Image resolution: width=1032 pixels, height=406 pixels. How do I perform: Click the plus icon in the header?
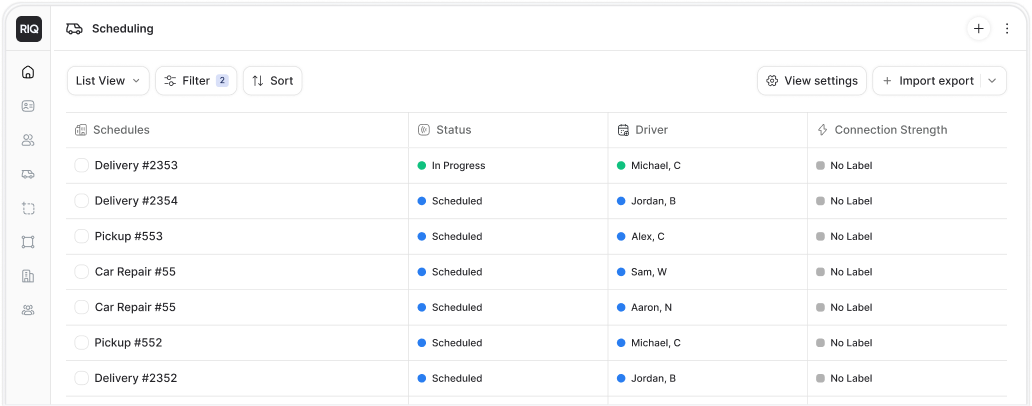pos(978,29)
